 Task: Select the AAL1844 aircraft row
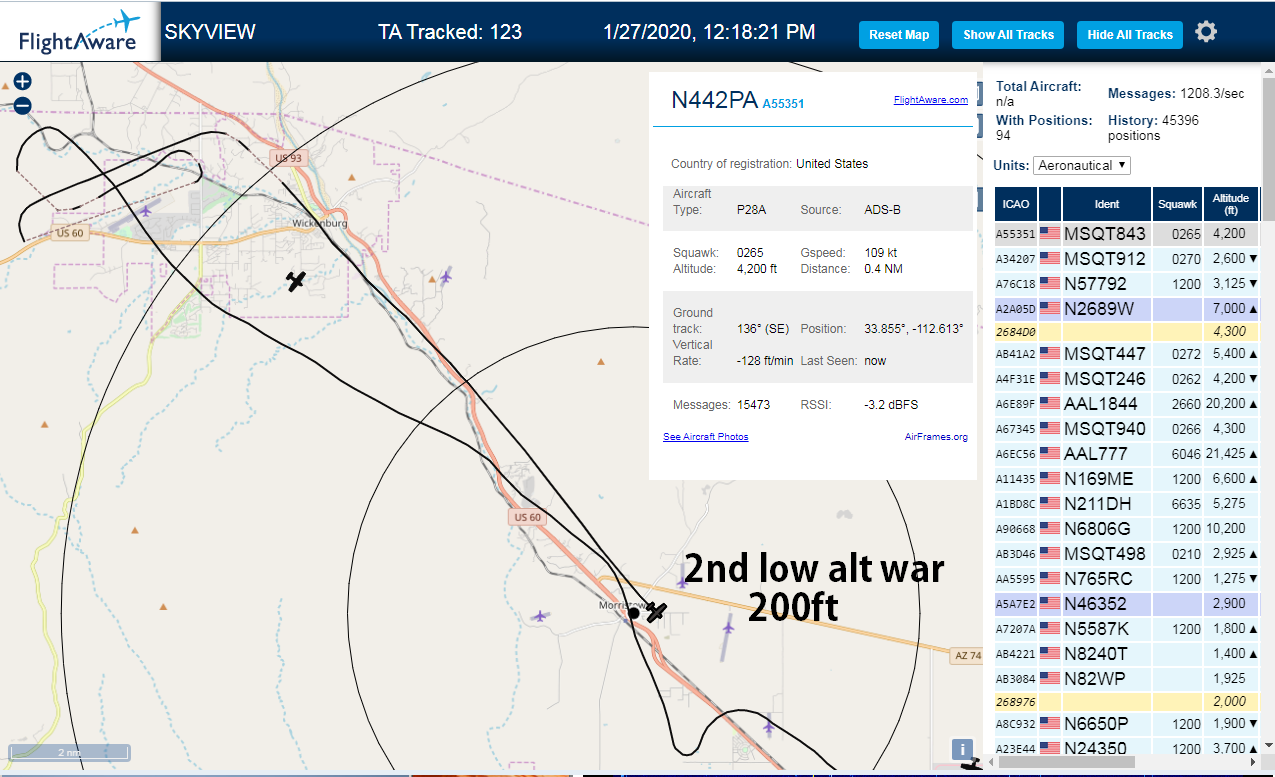[x=1127, y=403]
